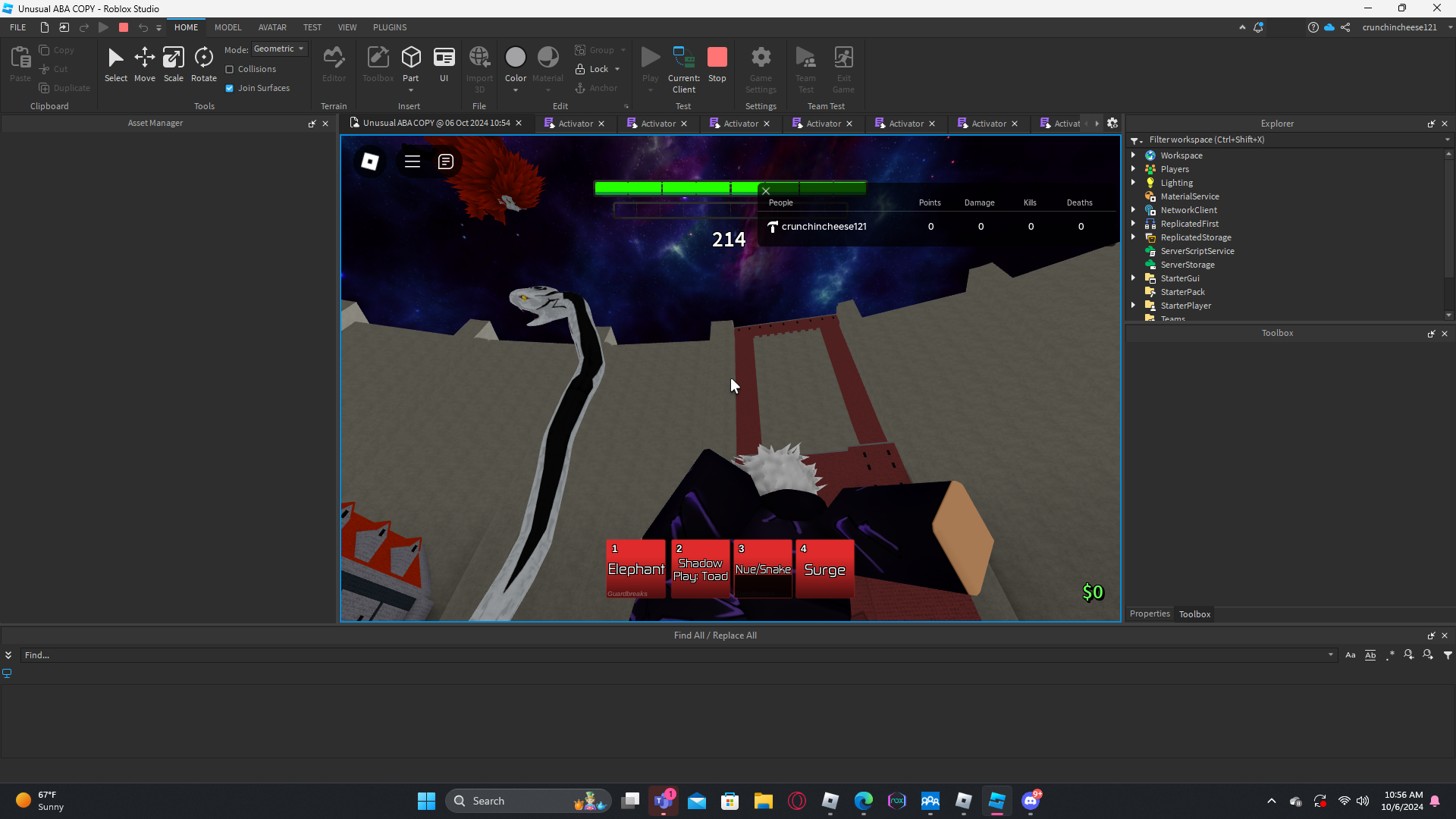Toggle Match Case in Find bar
Image resolution: width=1456 pixels, height=819 pixels.
1350,655
